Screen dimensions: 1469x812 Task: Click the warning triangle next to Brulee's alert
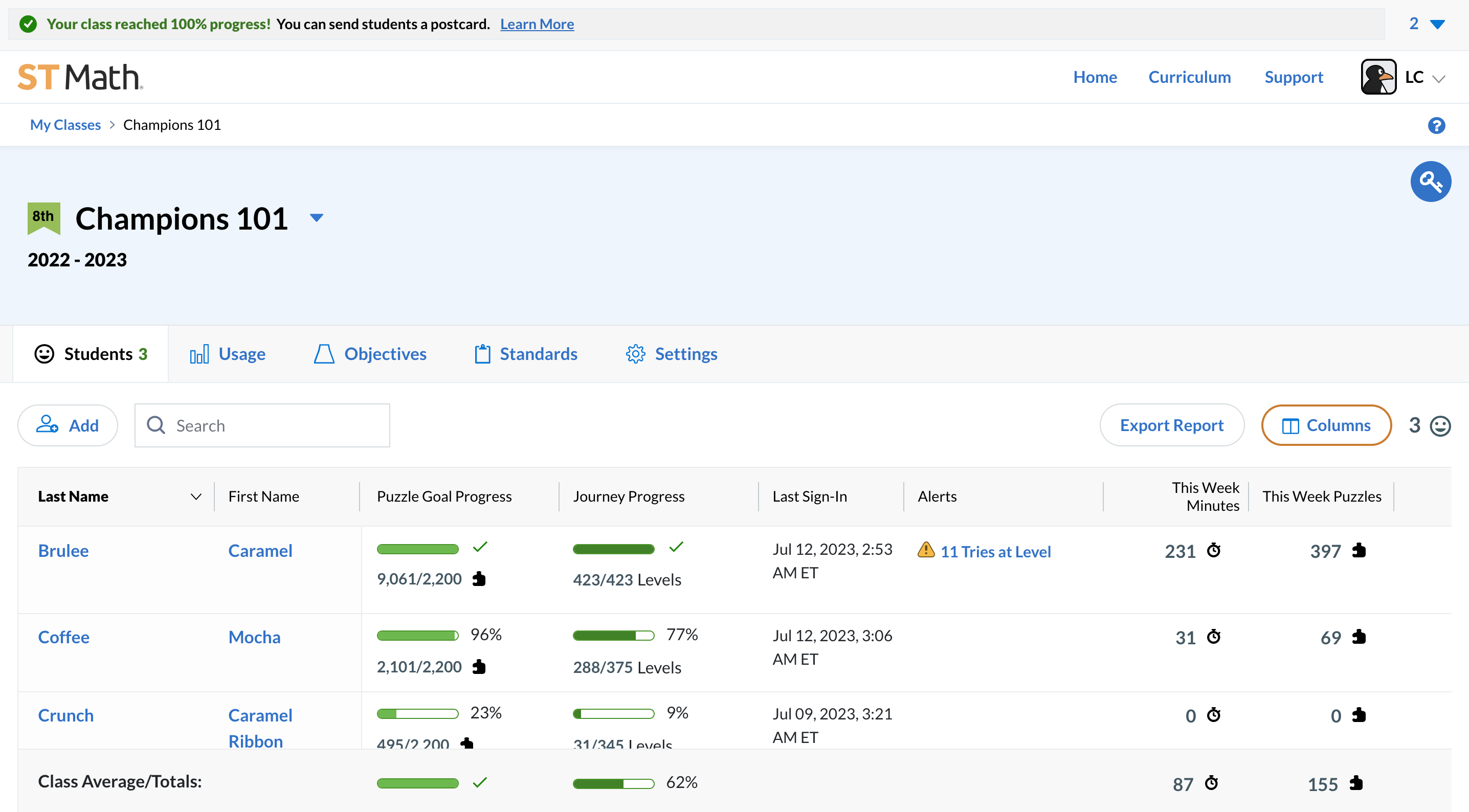(926, 550)
